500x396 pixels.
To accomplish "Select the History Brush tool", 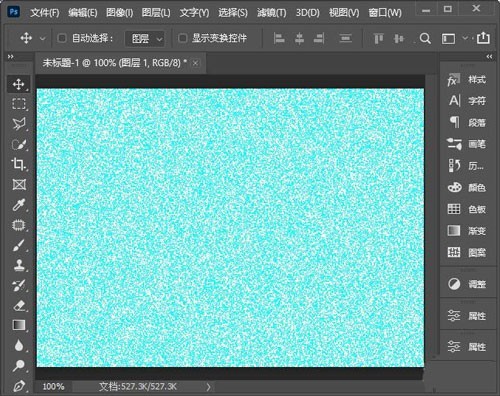I will [x=19, y=286].
